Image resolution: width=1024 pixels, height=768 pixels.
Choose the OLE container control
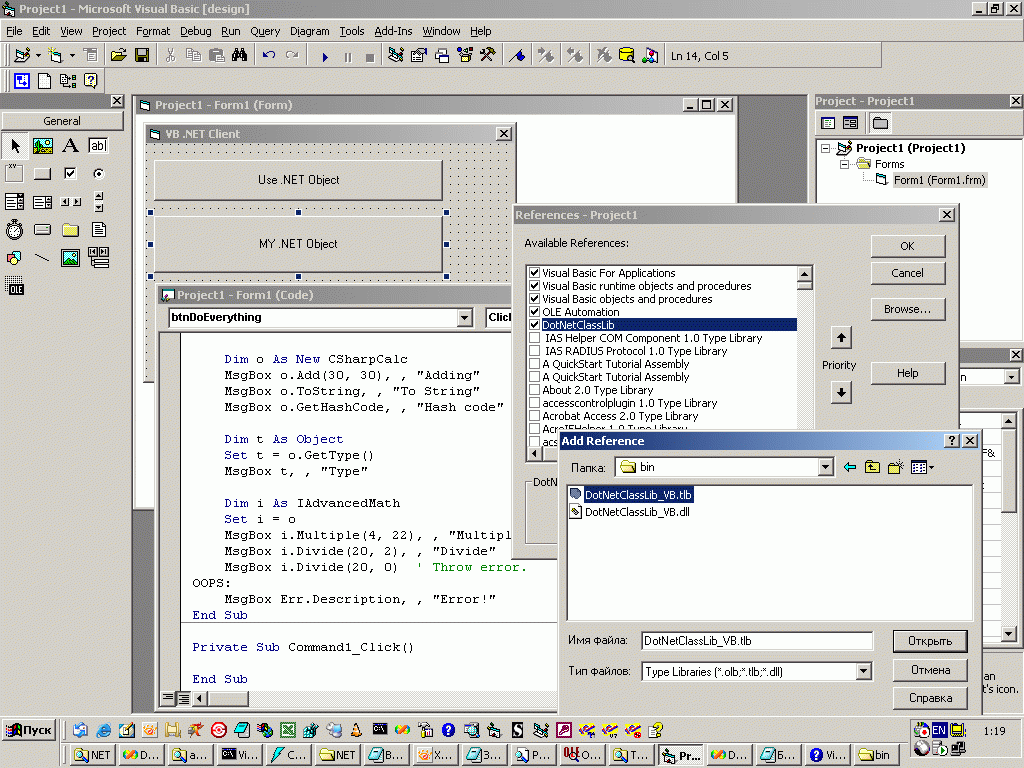[x=14, y=287]
